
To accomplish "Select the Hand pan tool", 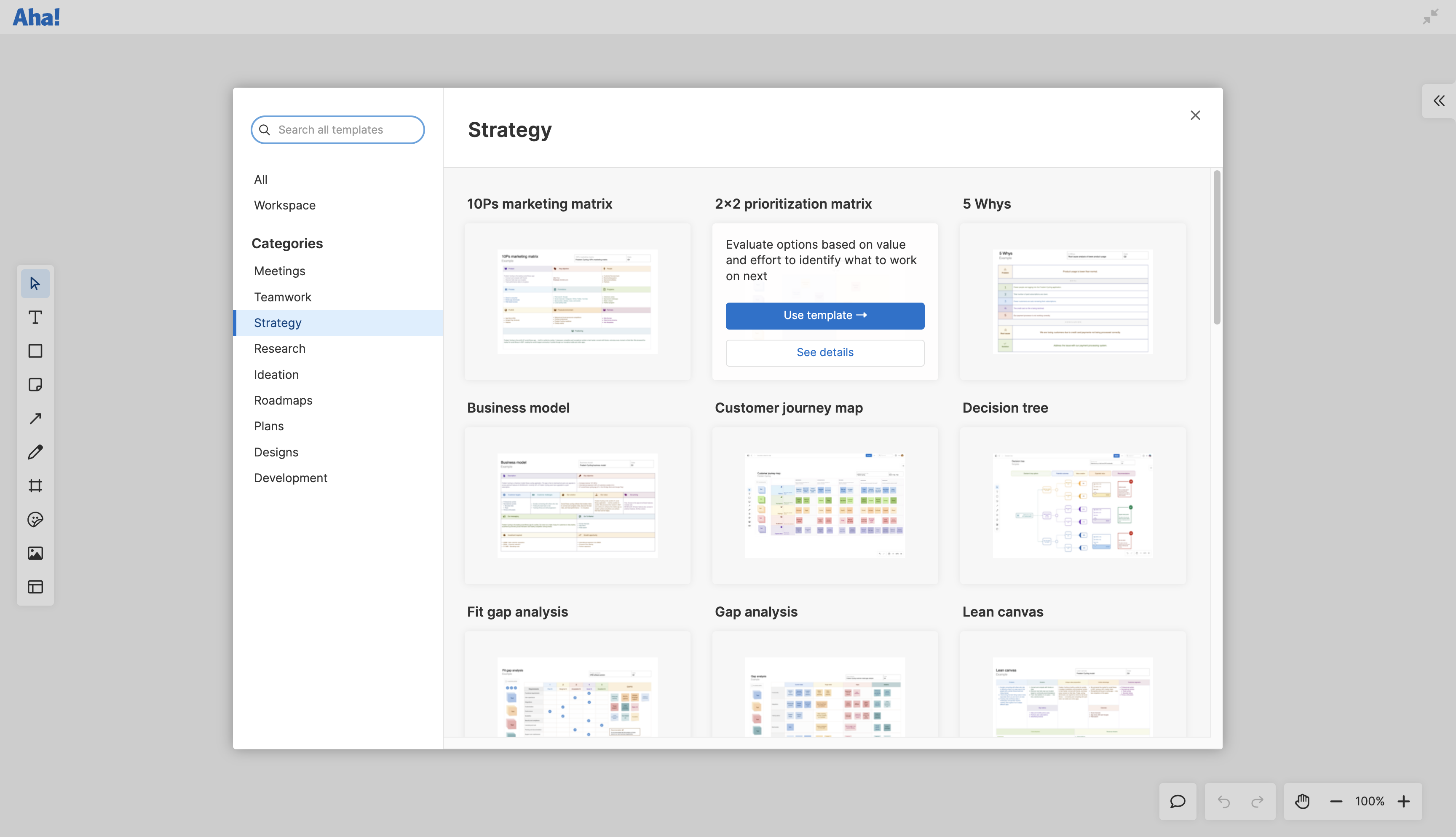I will [1302, 801].
